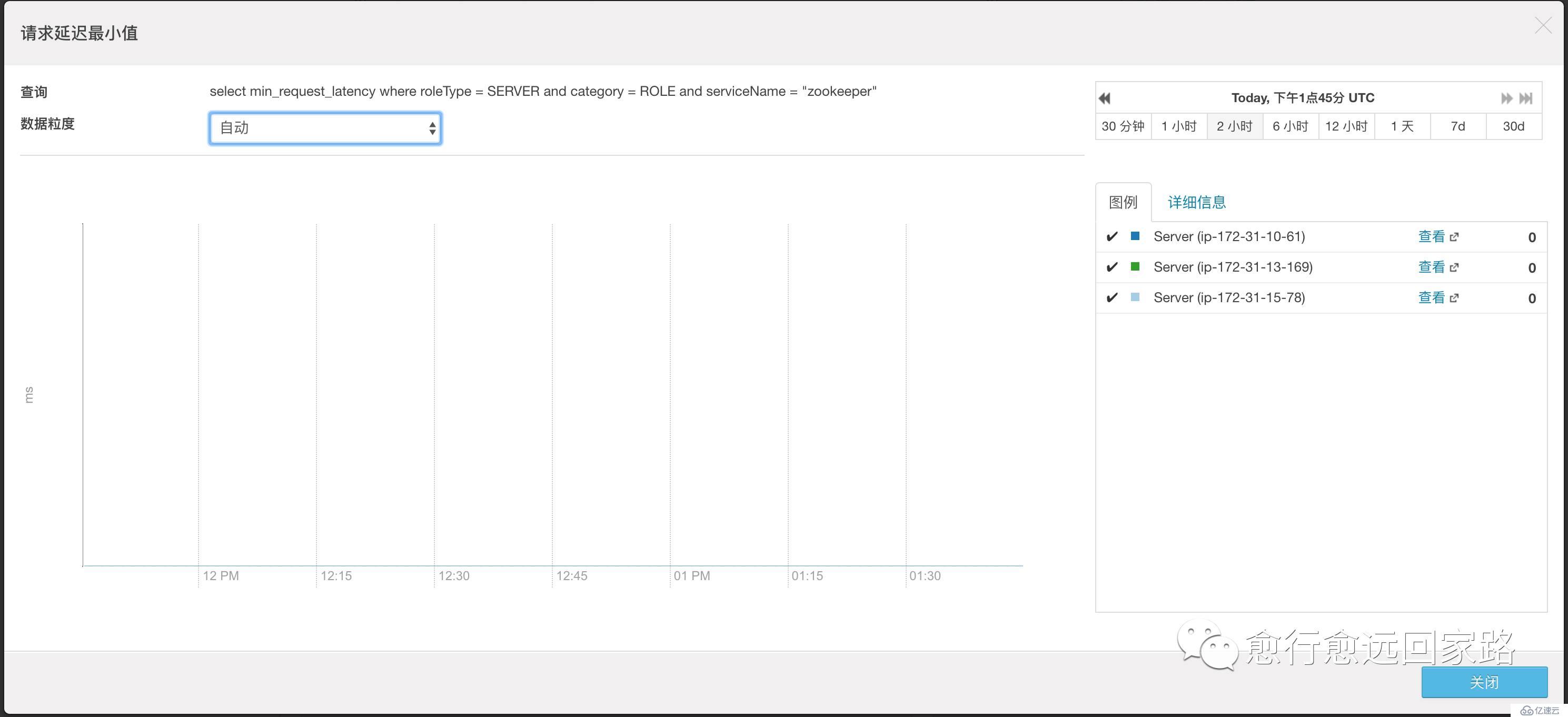Click the 查询 field label

coord(34,92)
